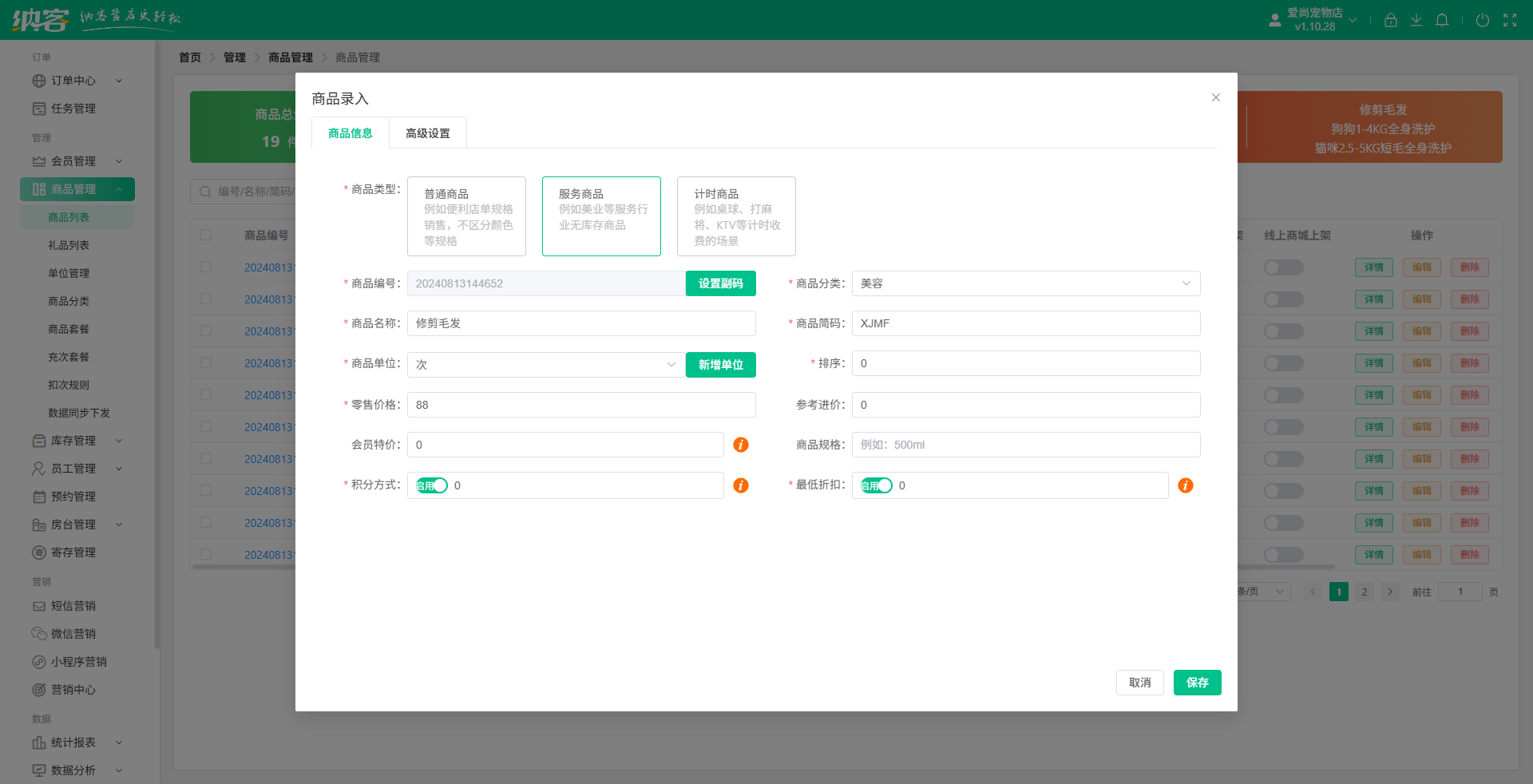1533x784 pixels.
Task: Click the 微信营销 WeChat icon
Action: pos(39,634)
